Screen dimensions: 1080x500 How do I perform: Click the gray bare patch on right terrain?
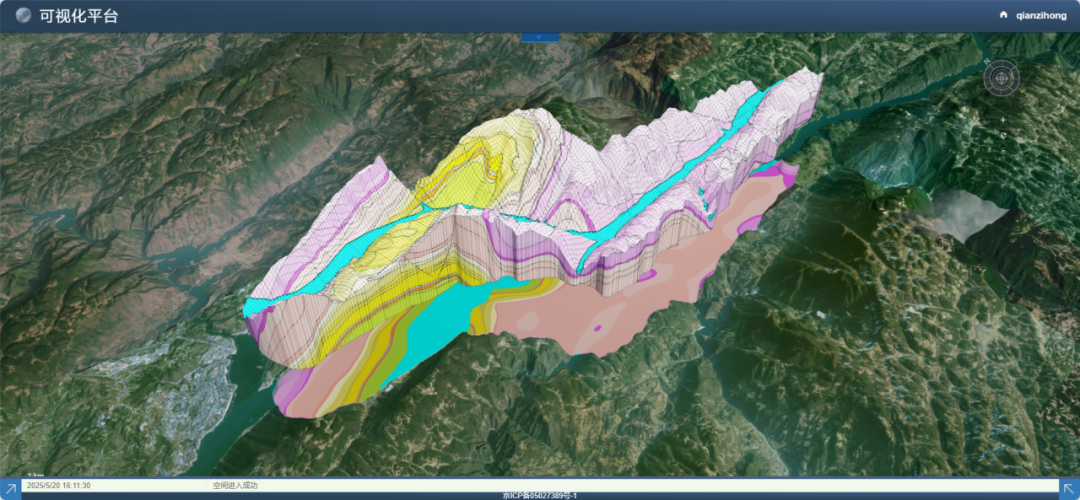click(x=965, y=215)
